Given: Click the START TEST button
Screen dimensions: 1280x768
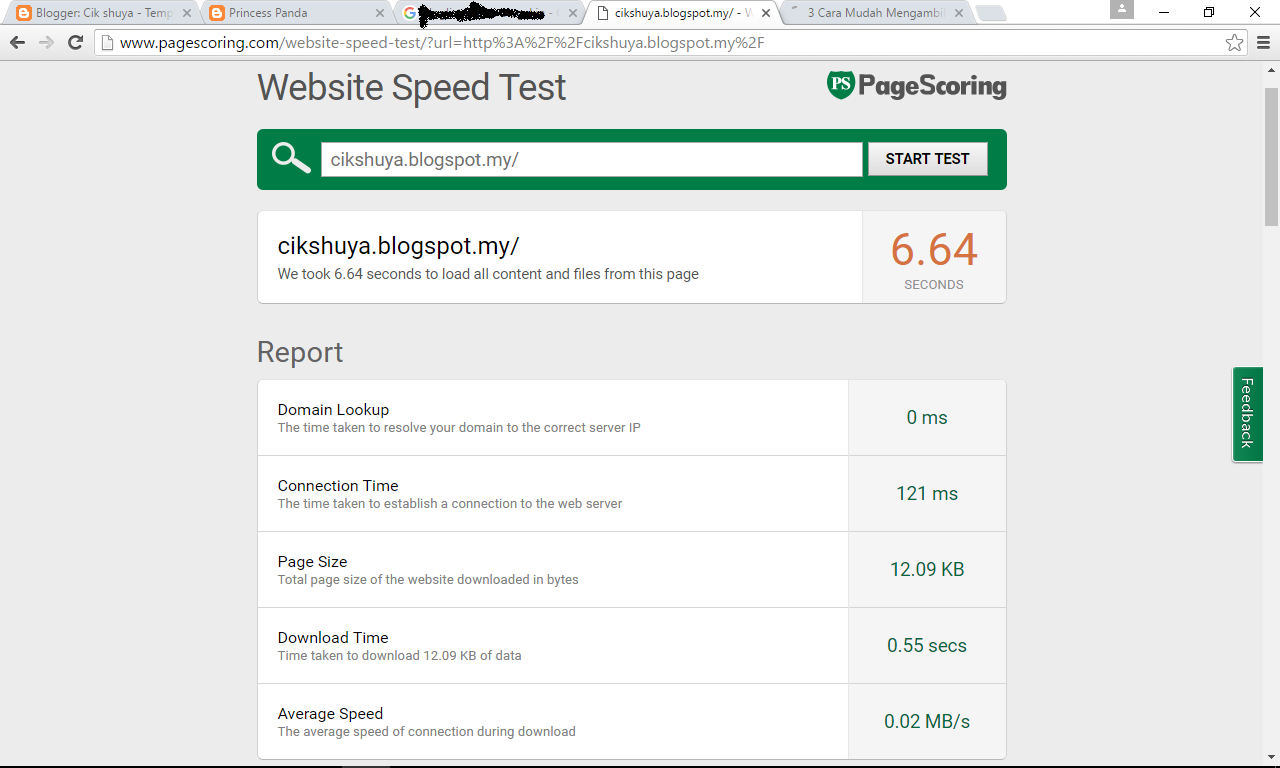Looking at the screenshot, I should pos(927,159).
